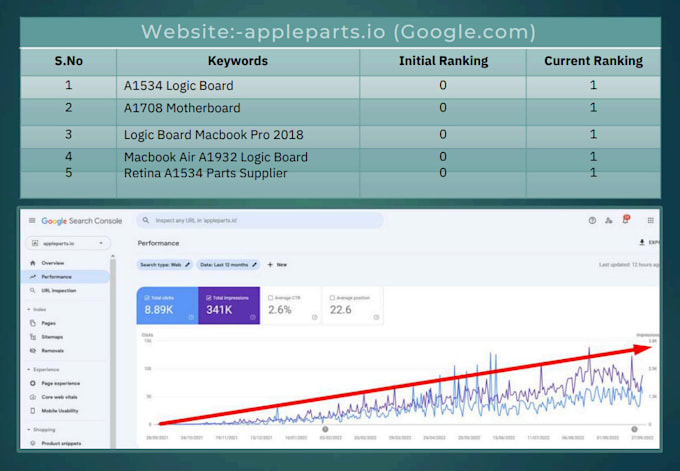The width and height of the screenshot is (680, 471).
Task: Click the URL inspection magnifier icon in sidebar
Action: (x=33, y=290)
